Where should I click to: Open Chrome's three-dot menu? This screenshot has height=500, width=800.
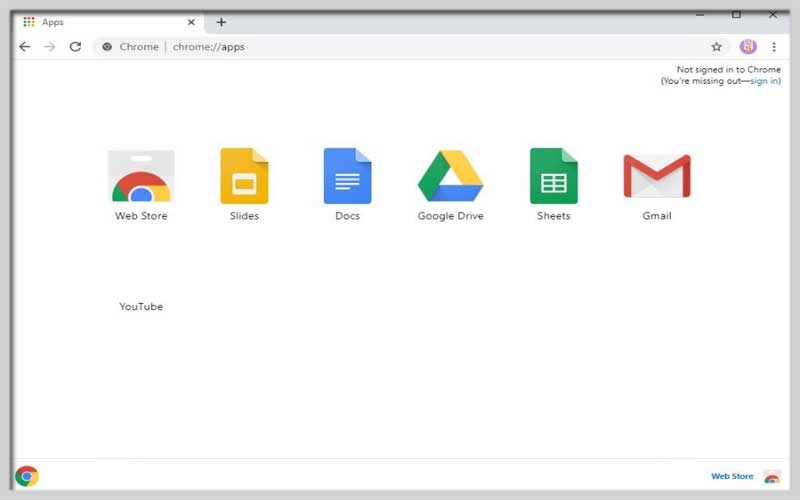(x=774, y=47)
